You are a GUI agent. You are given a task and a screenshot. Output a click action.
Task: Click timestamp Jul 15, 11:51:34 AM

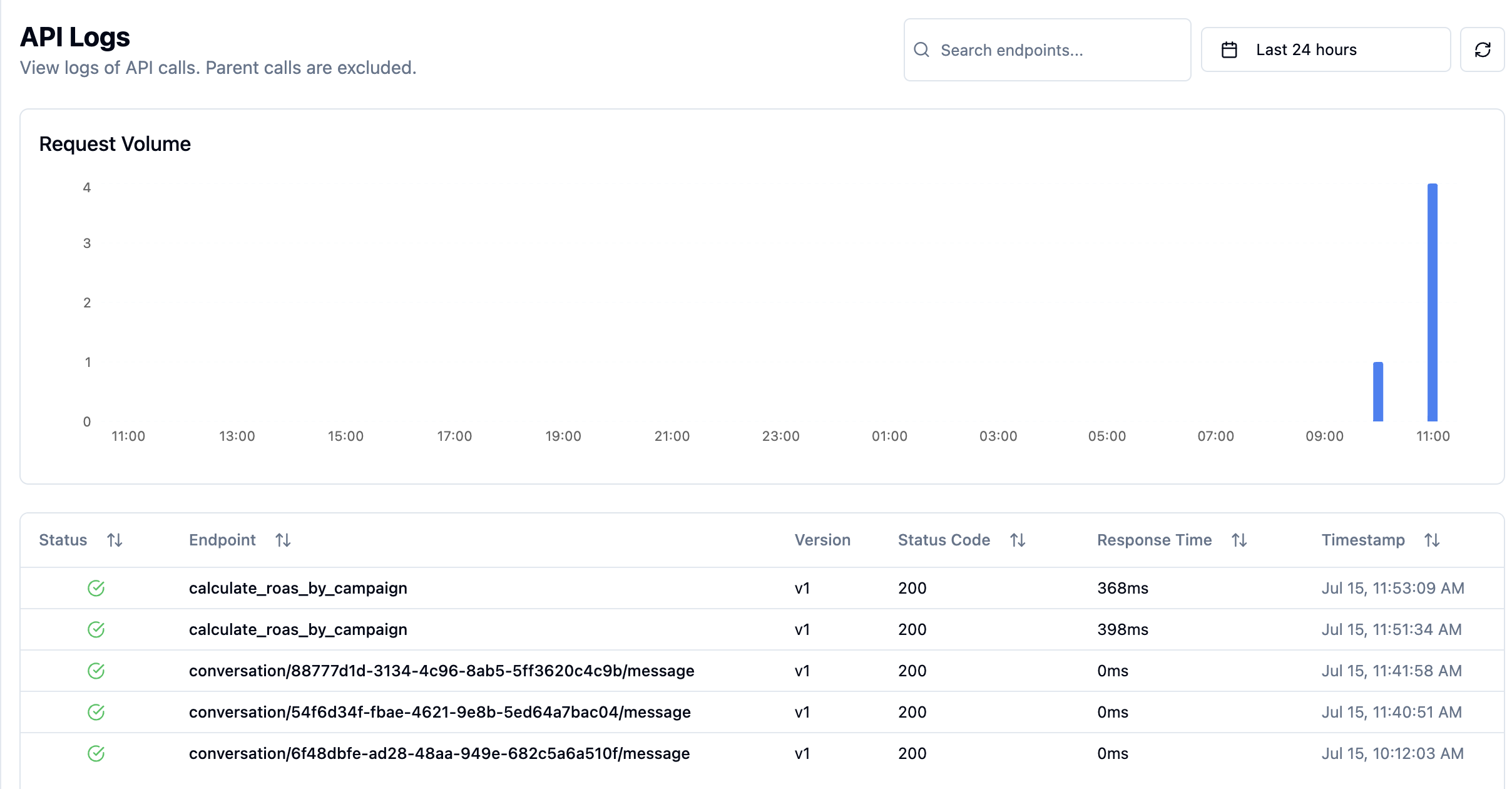coord(1391,629)
